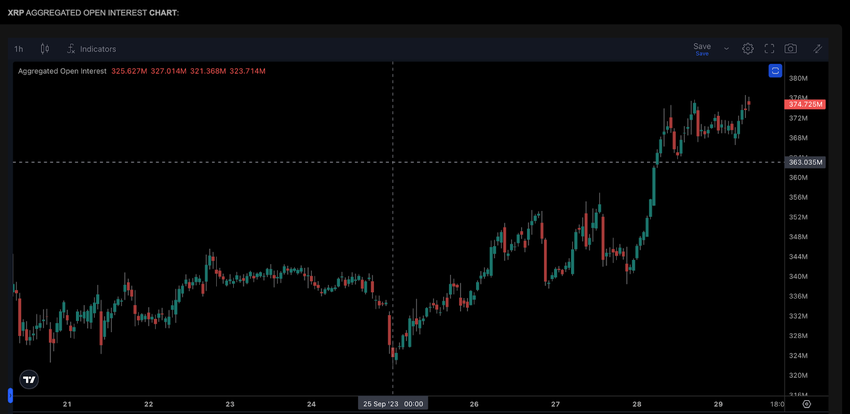Click the 380M price axis label
The height and width of the screenshot is (414, 850).
tap(798, 78)
